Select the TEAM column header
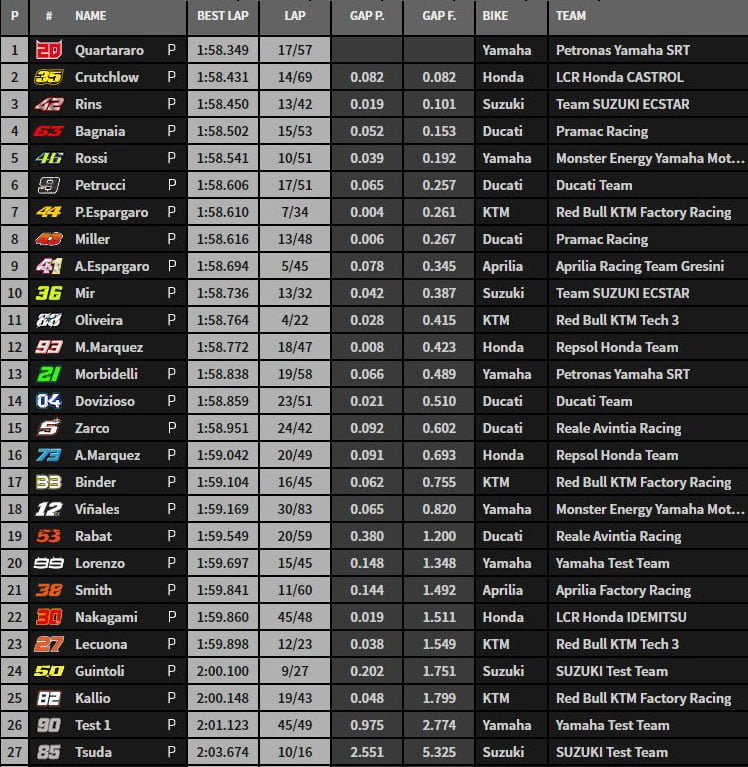The height and width of the screenshot is (767, 748). 571,16
